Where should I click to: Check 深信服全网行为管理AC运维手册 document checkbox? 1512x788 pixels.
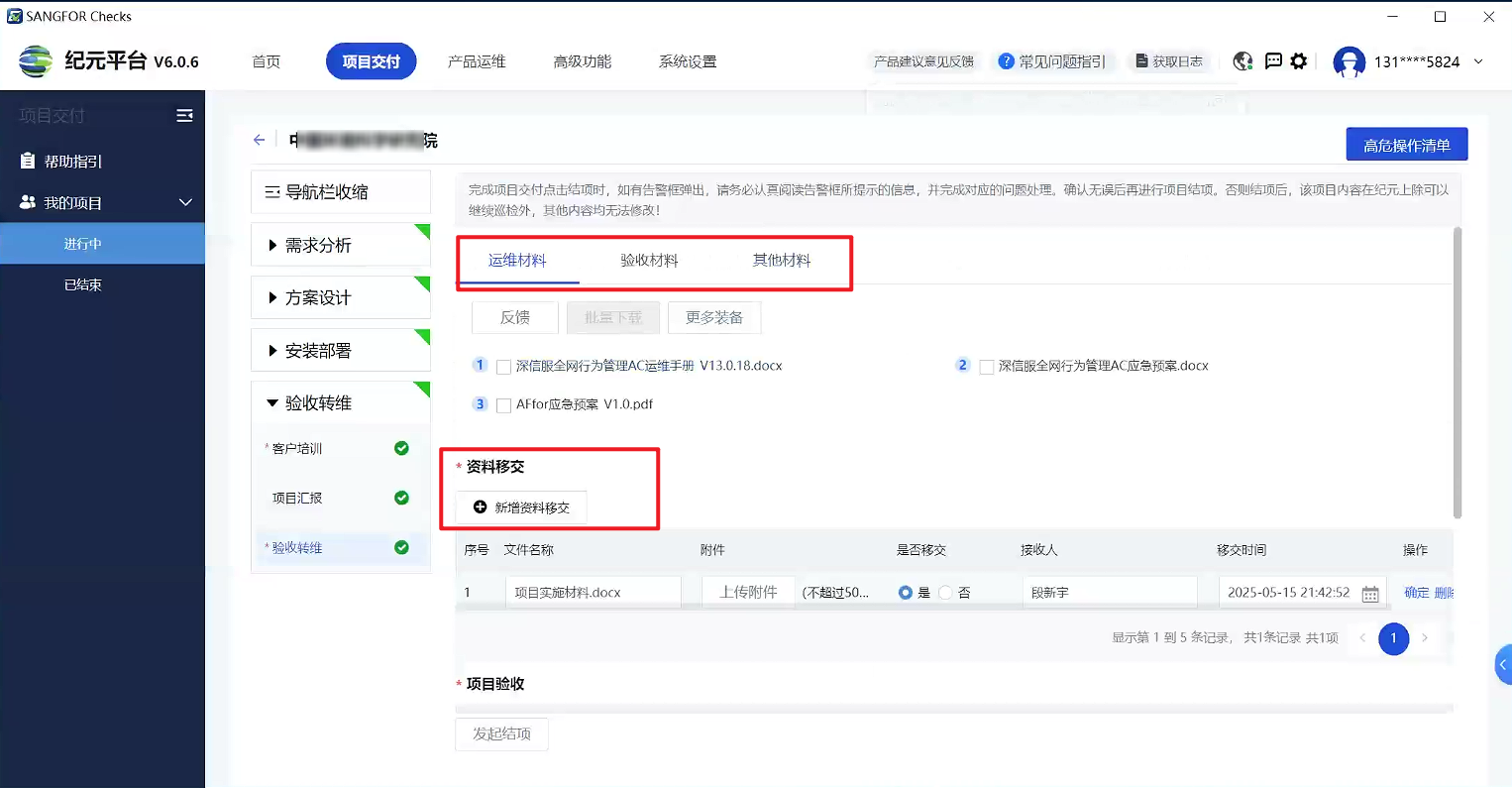tap(503, 367)
